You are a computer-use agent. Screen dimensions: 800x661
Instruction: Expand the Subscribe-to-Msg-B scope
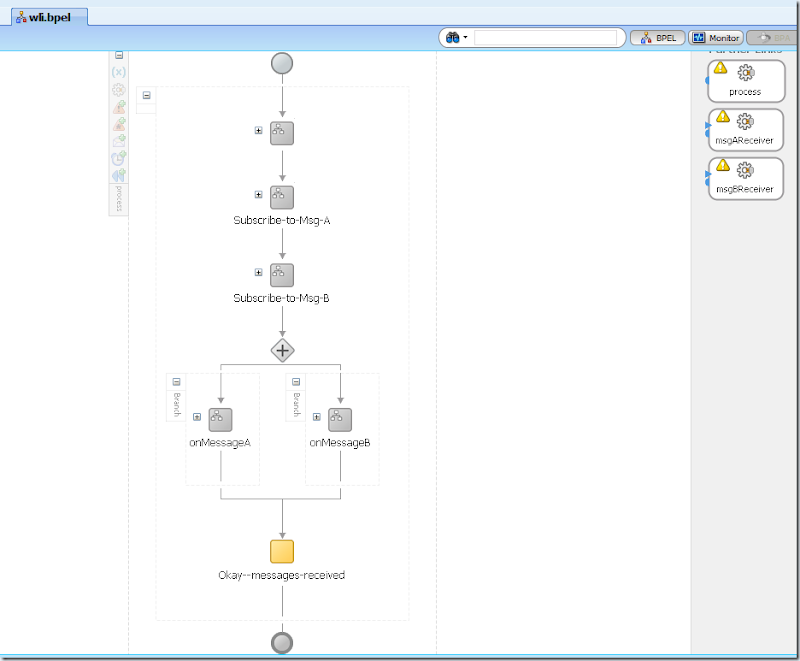tap(259, 272)
